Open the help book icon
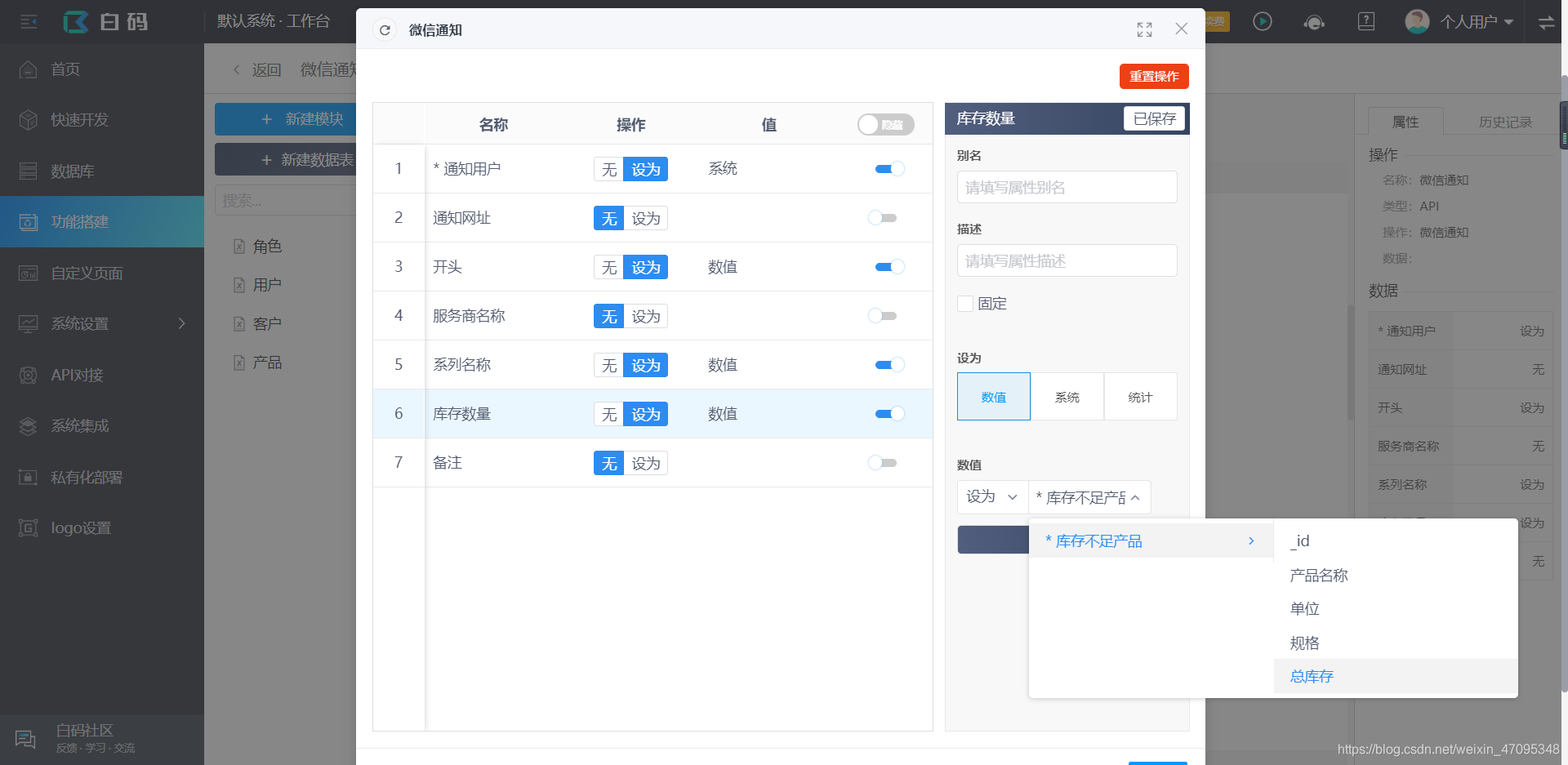1568x765 pixels. coord(1365,21)
